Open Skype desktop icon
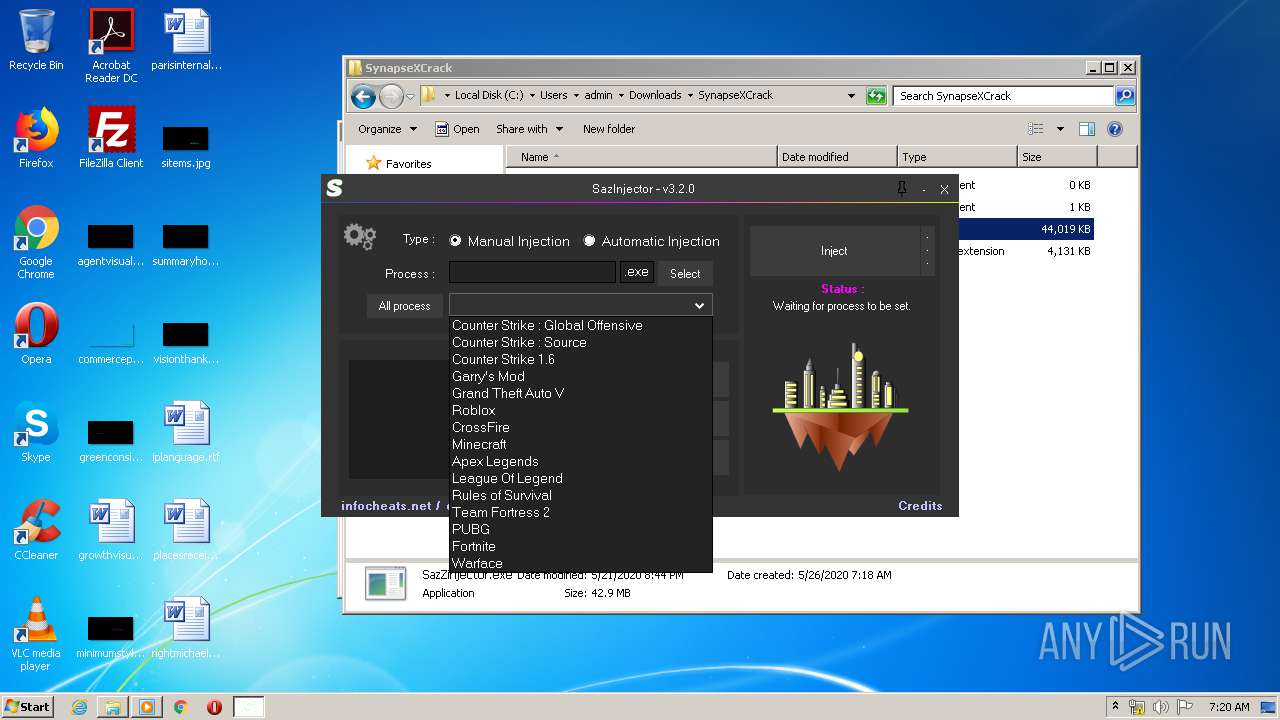The width and height of the screenshot is (1280, 720). coord(36,432)
